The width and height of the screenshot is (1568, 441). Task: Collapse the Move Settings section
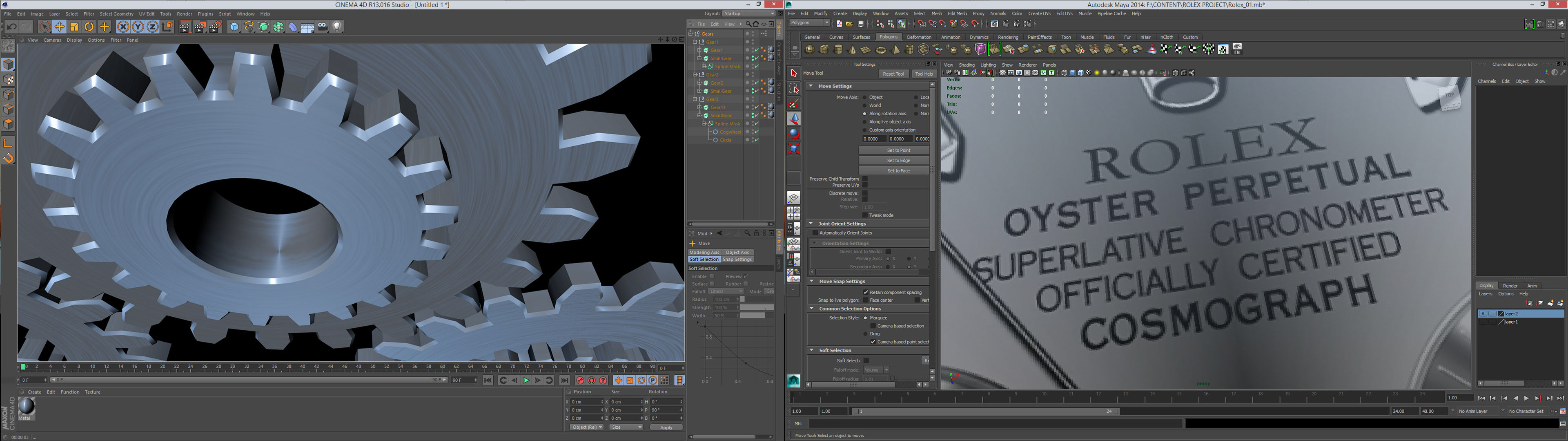[811, 86]
